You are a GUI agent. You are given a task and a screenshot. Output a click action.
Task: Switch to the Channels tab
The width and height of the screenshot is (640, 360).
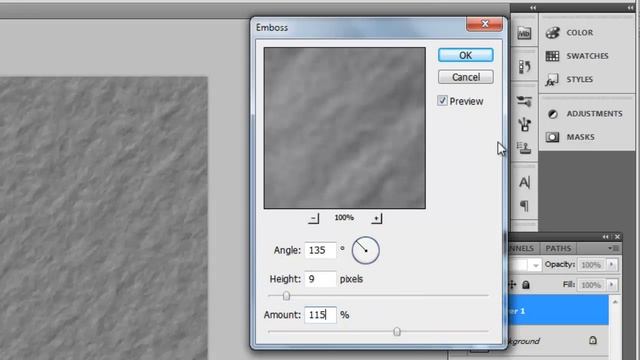point(521,248)
